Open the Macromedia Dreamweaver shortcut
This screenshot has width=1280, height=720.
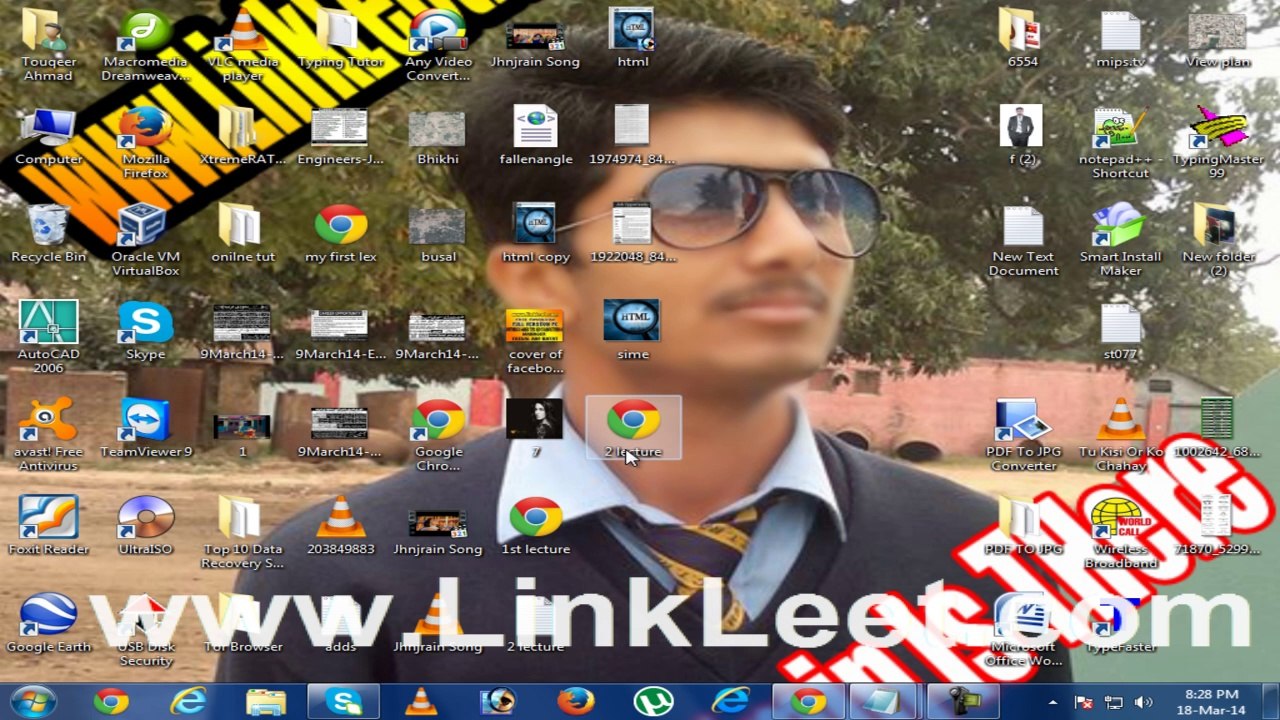[x=145, y=46]
